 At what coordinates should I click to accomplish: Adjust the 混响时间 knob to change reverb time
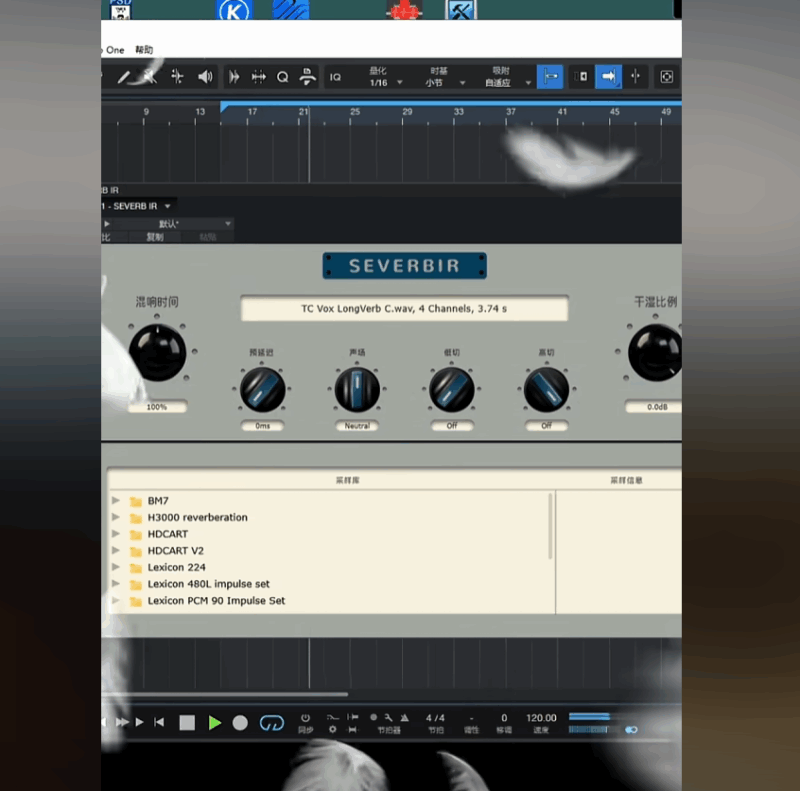[x=158, y=352]
